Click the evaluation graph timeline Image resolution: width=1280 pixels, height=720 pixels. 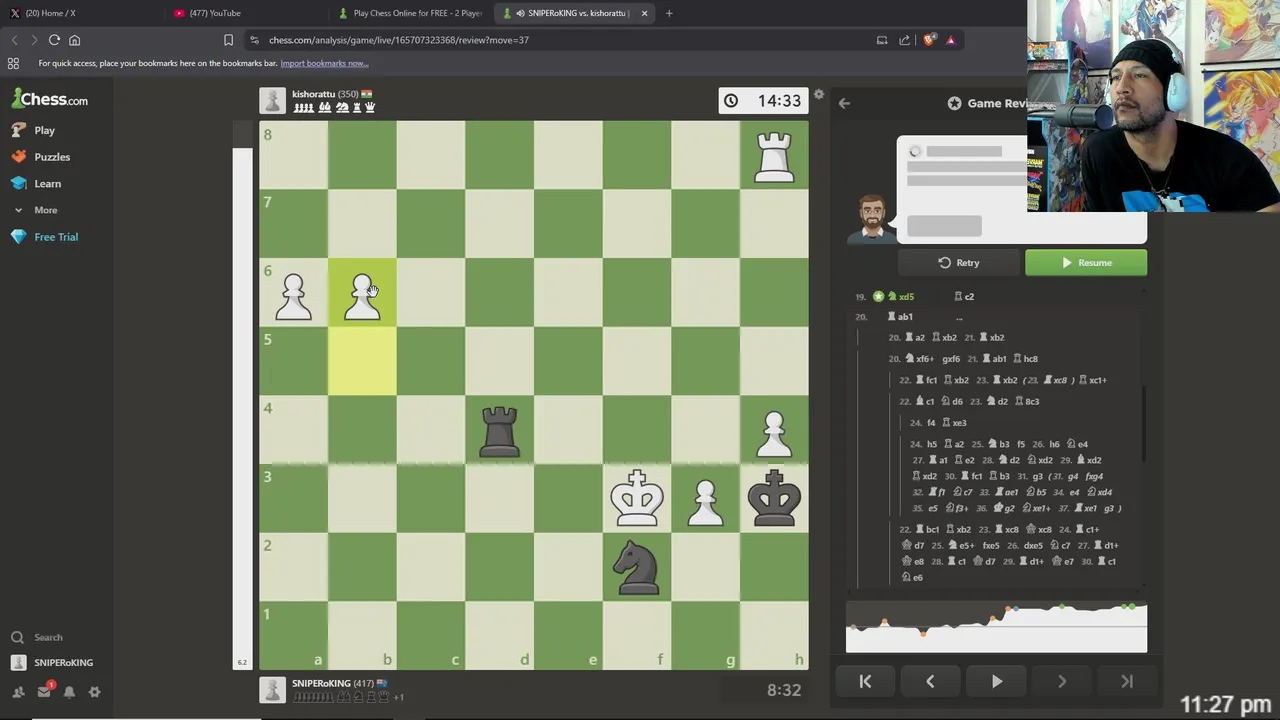[x=996, y=627]
